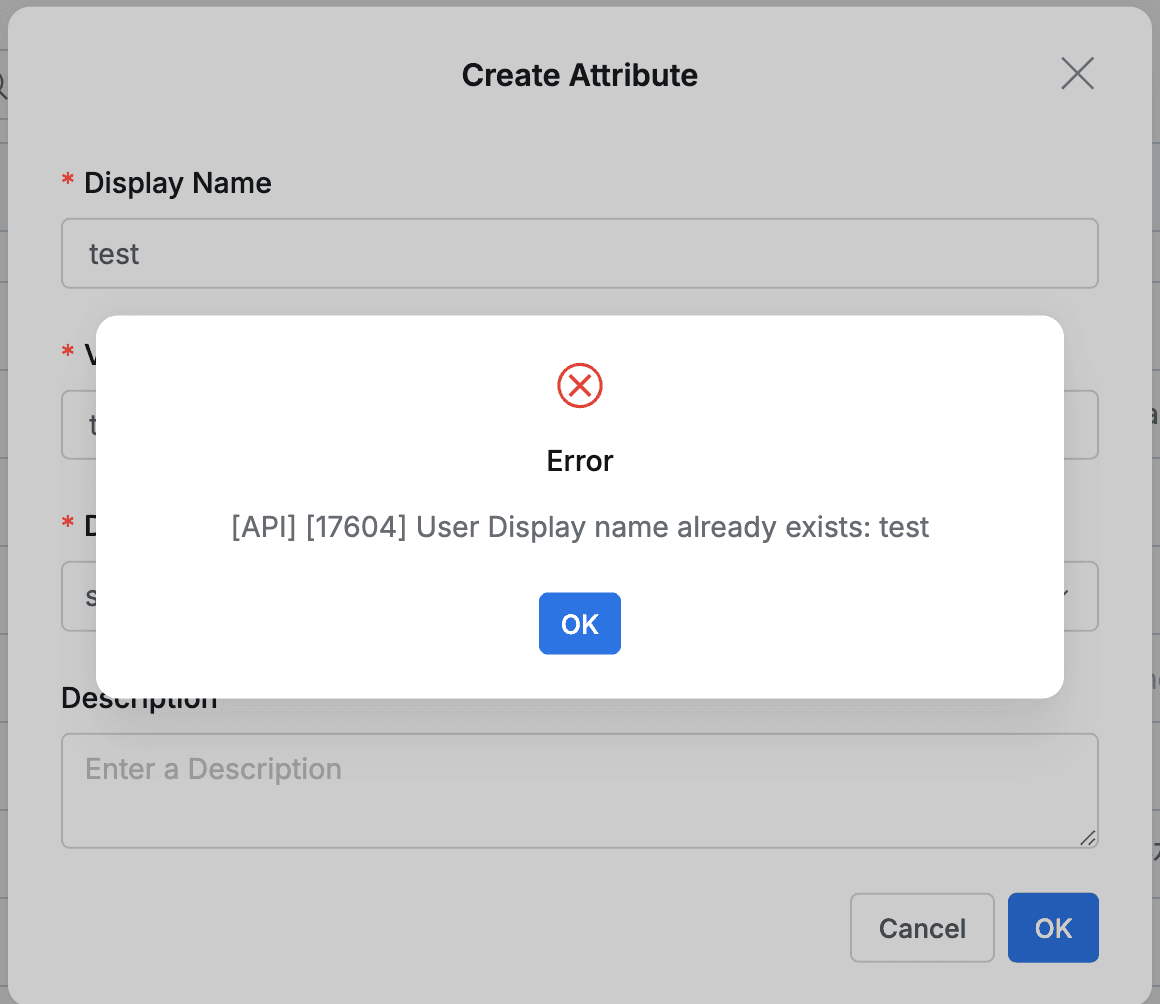
Task: Click the red asterisk near the hidden V field
Action: [66, 352]
